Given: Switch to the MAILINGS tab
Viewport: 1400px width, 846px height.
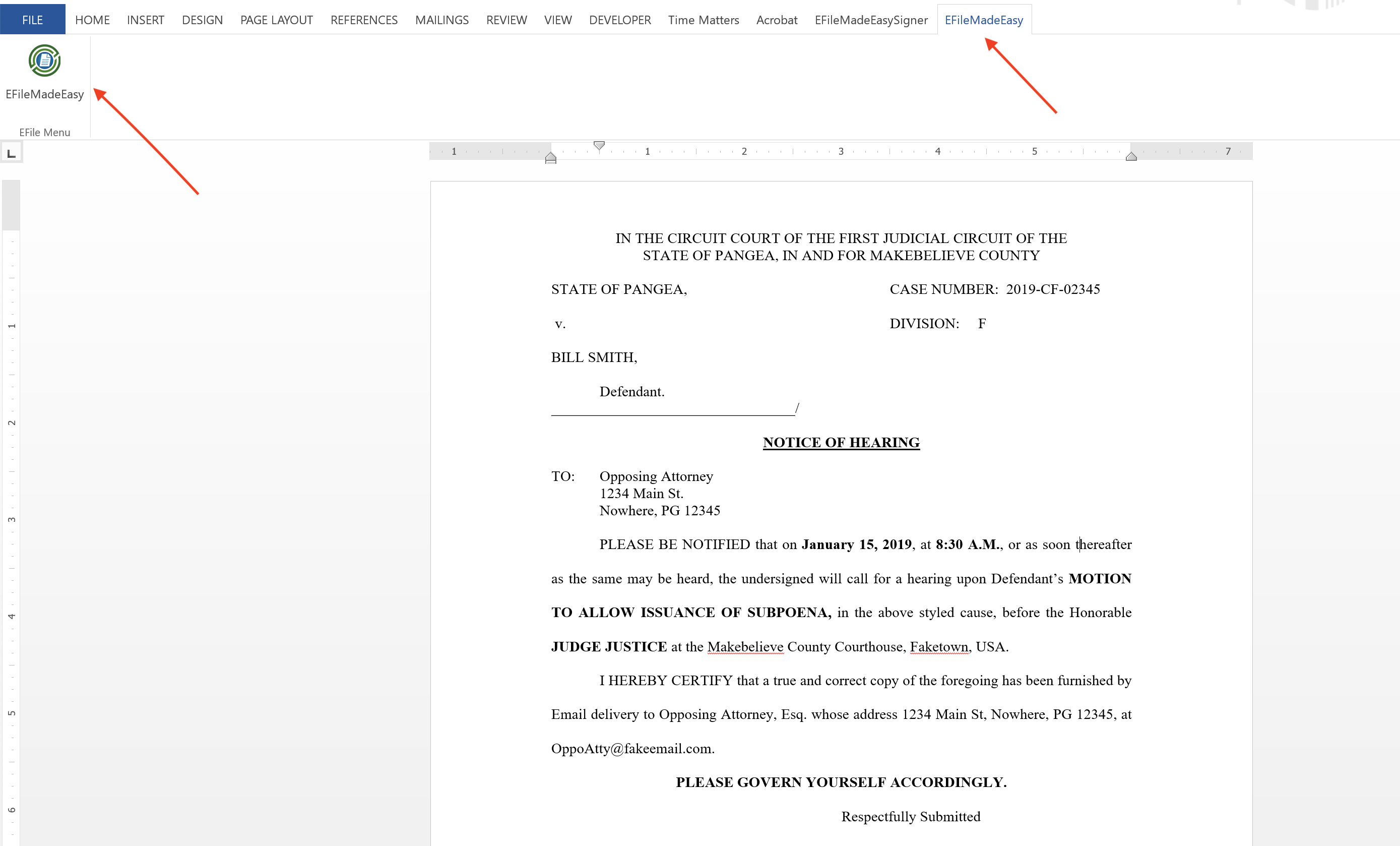Looking at the screenshot, I should tap(441, 20).
